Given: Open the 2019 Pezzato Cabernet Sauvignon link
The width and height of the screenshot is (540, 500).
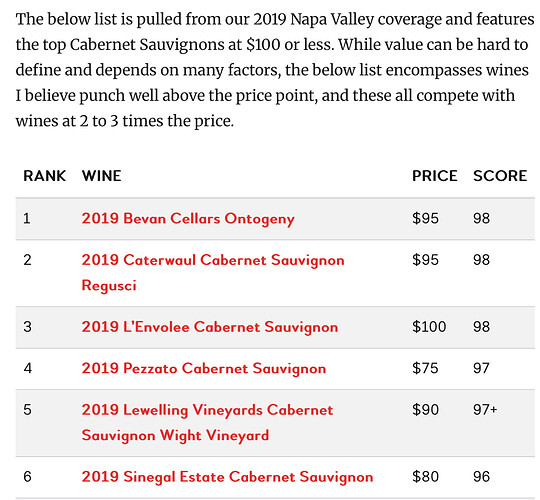Looking at the screenshot, I should pos(204,368).
